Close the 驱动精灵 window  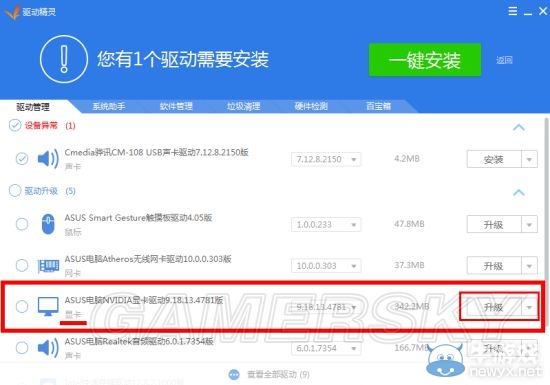[543, 11]
